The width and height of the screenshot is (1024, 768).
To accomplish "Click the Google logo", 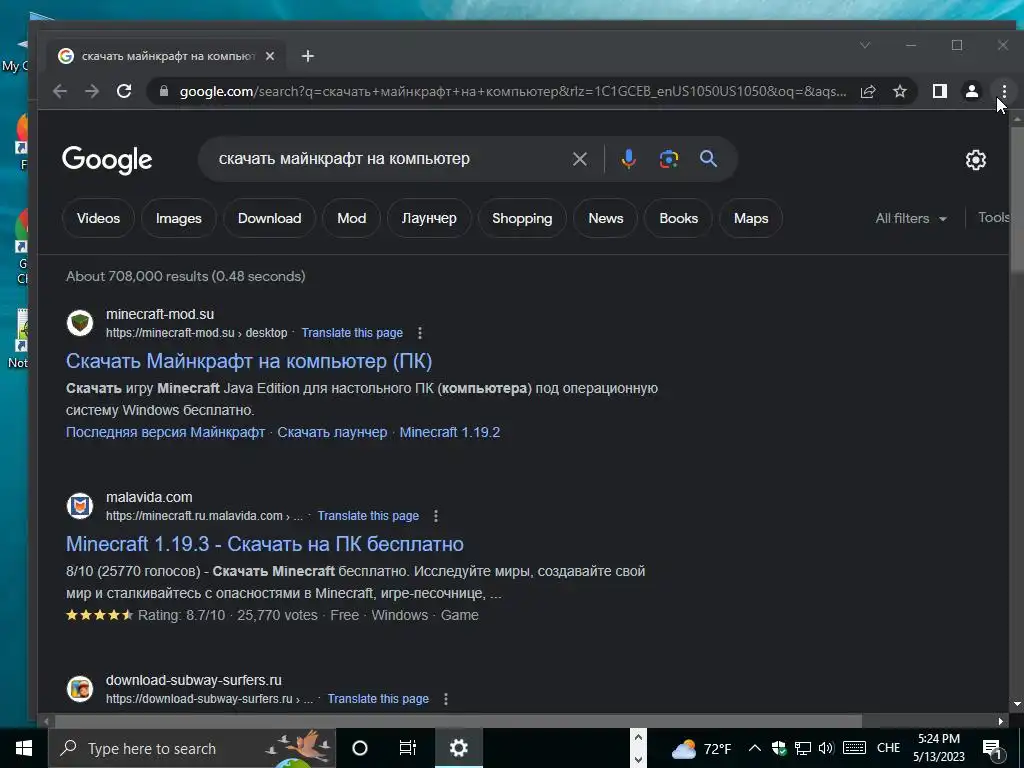I will click(107, 160).
